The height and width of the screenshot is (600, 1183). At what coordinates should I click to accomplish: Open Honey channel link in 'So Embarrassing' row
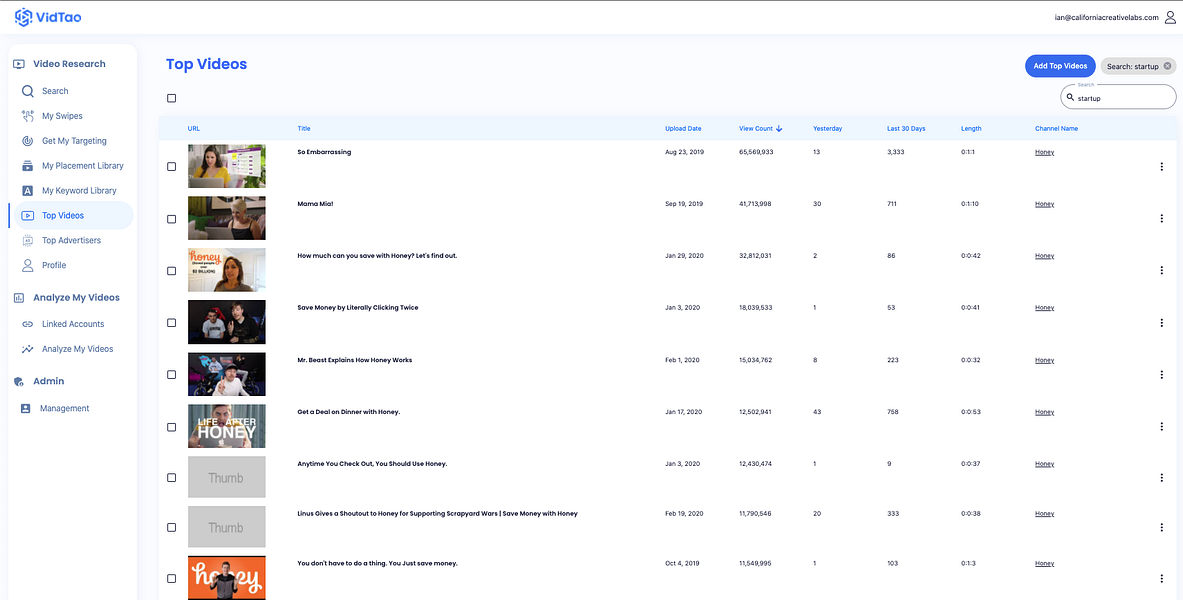[1044, 152]
